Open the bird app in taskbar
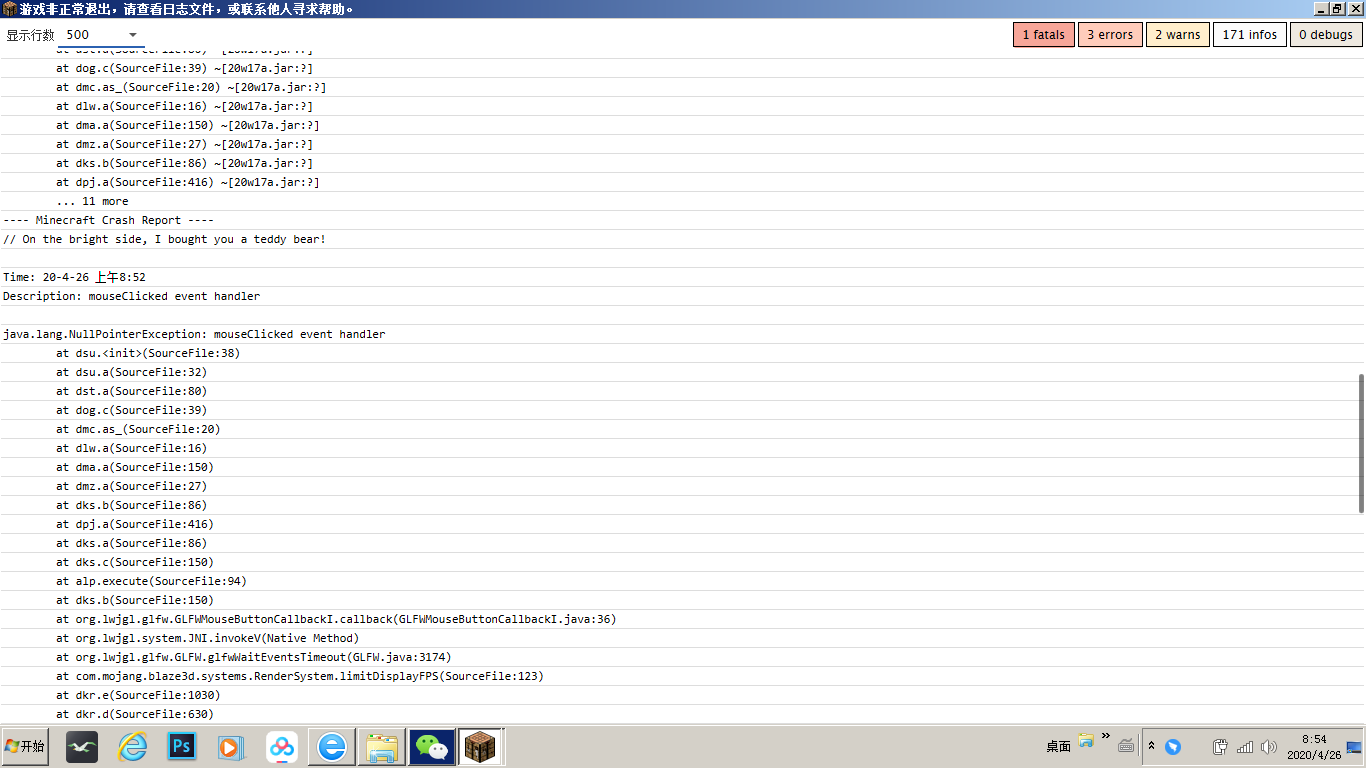The height and width of the screenshot is (768, 1366). (x=82, y=747)
